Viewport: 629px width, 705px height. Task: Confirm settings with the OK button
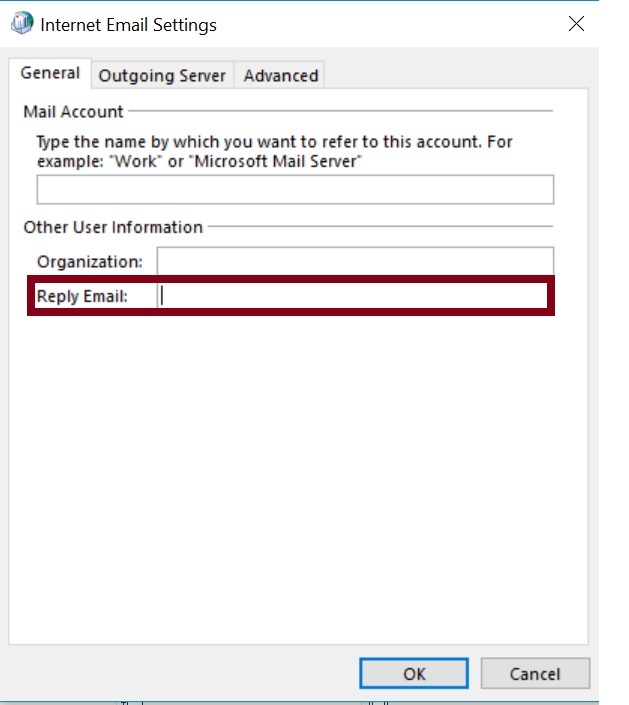(414, 674)
